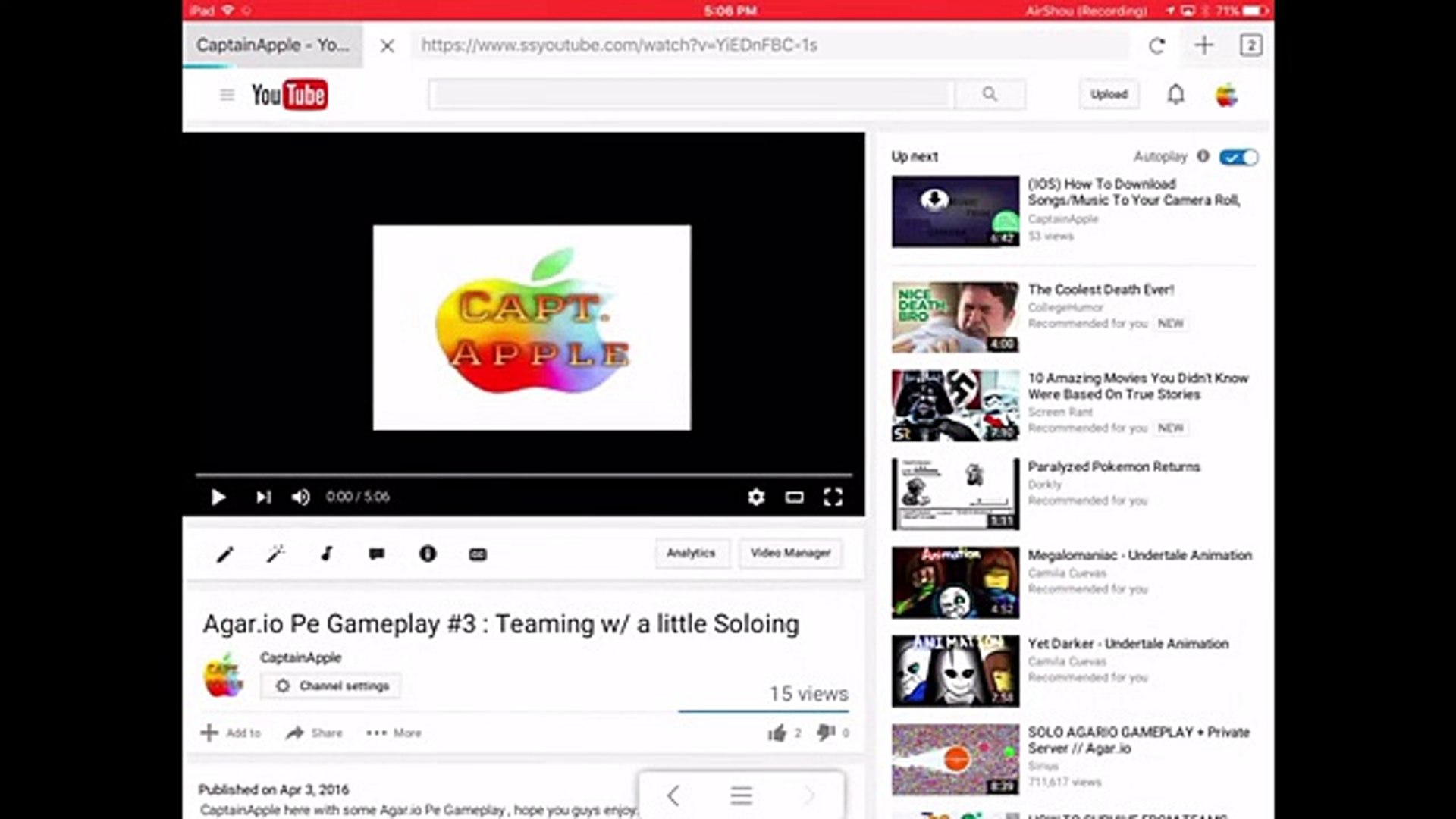Screen dimensions: 1456x819
Task: Toggle theater mode in player
Action: click(x=794, y=497)
